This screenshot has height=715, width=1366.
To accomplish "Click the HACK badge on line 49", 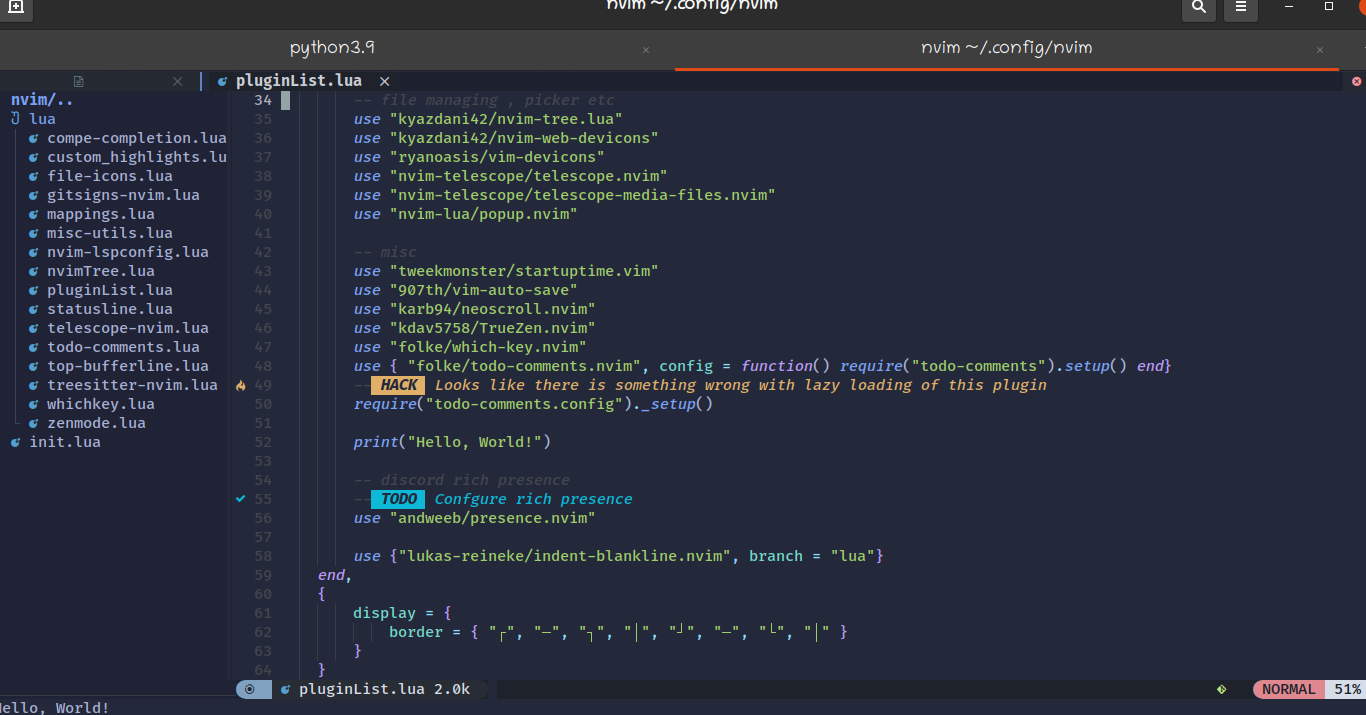I will click(398, 384).
